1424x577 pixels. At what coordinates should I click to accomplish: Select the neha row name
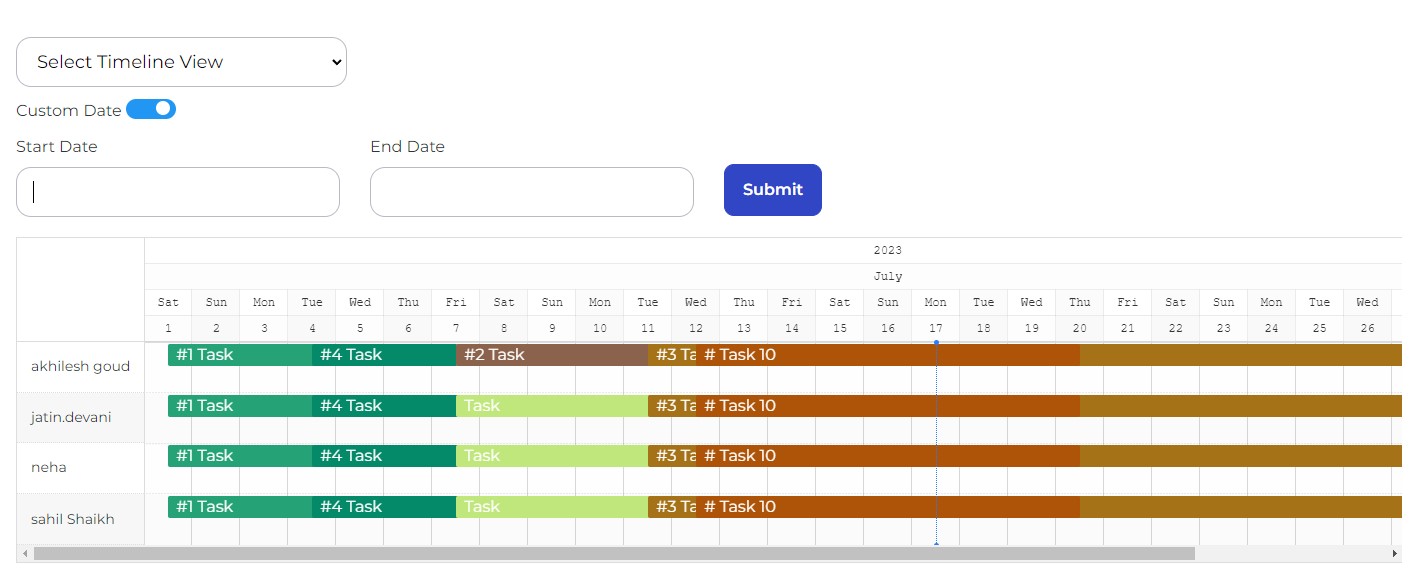click(49, 467)
